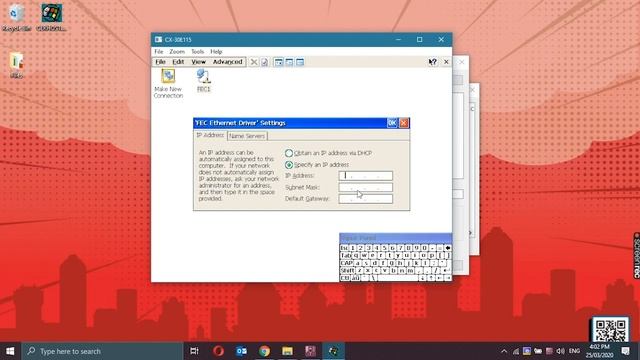Open the CX-30E115 window title icon menu
This screenshot has height=360, width=640.
158,40
